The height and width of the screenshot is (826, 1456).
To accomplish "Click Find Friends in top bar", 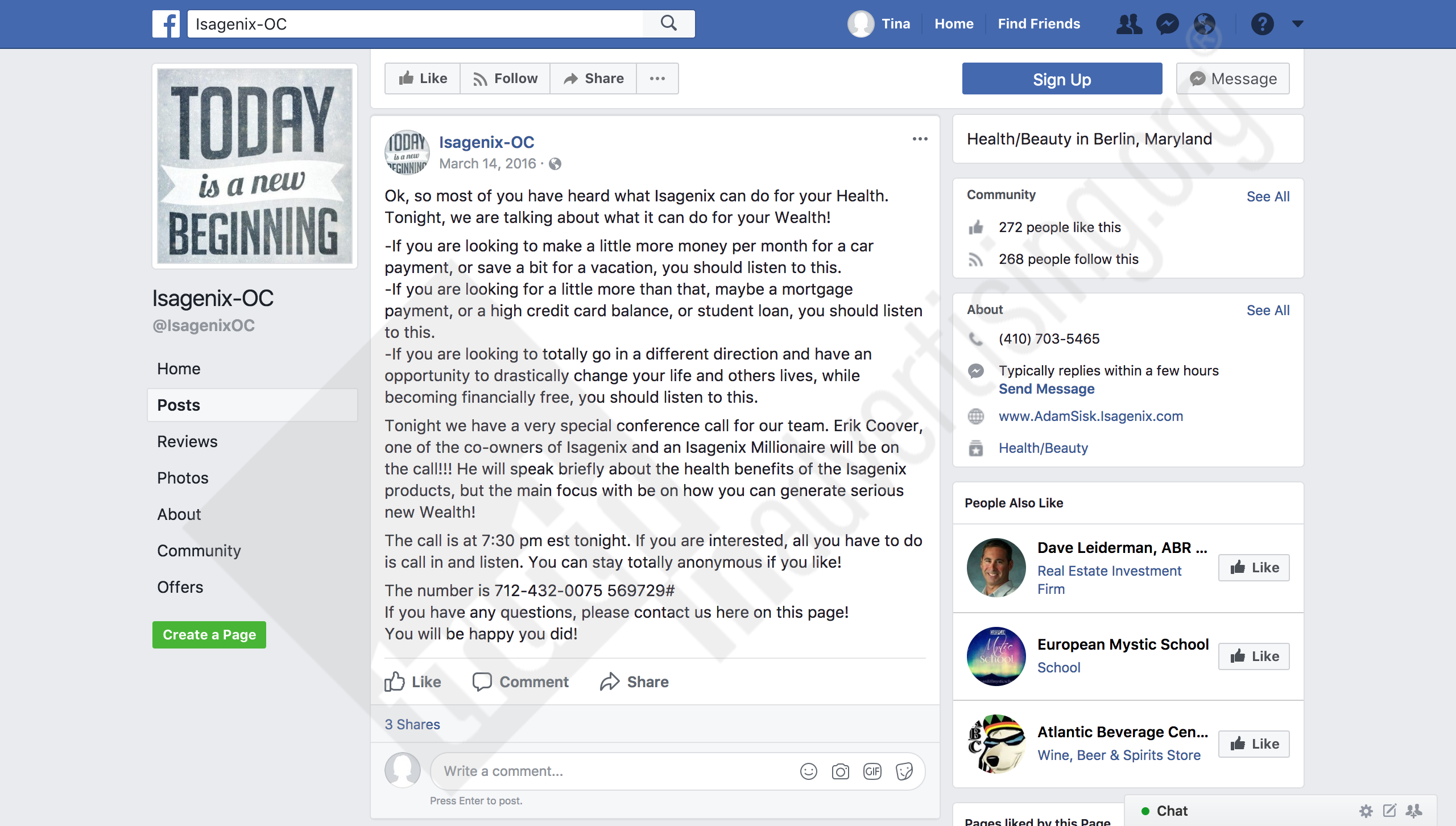I will pyautogui.click(x=1039, y=24).
